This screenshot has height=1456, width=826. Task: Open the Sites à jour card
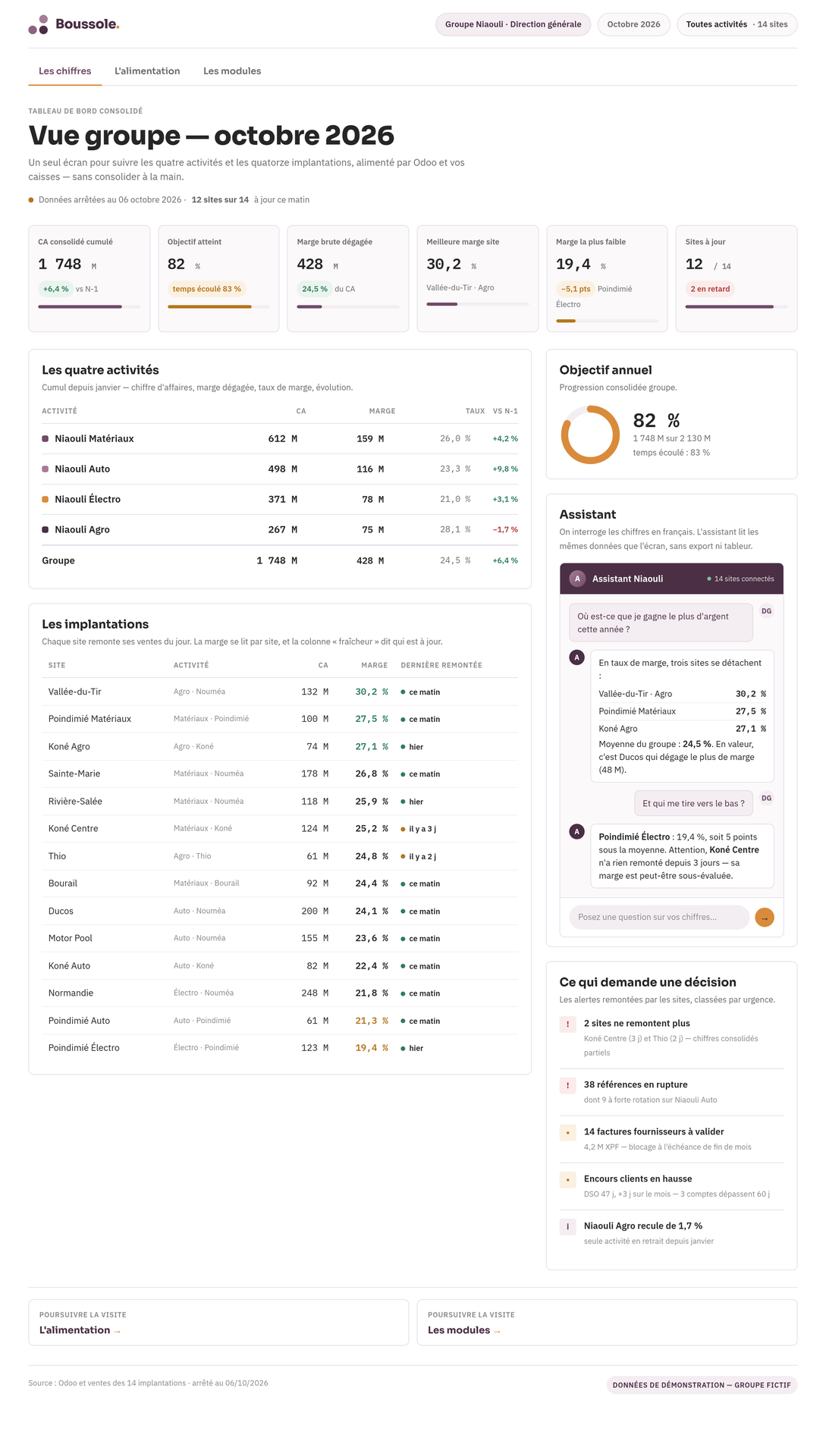coord(736,278)
